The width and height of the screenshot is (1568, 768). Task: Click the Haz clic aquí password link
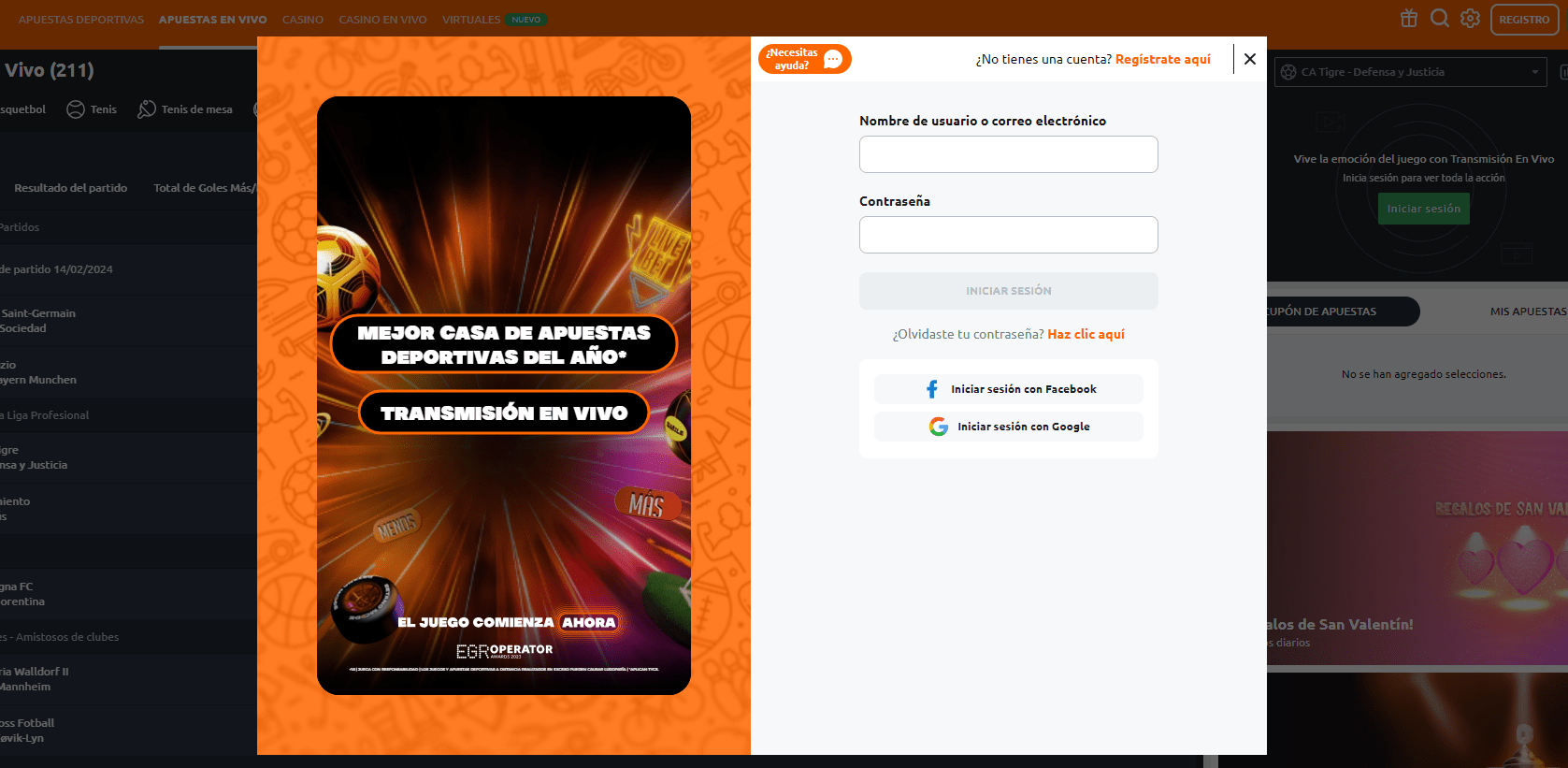tap(1086, 334)
